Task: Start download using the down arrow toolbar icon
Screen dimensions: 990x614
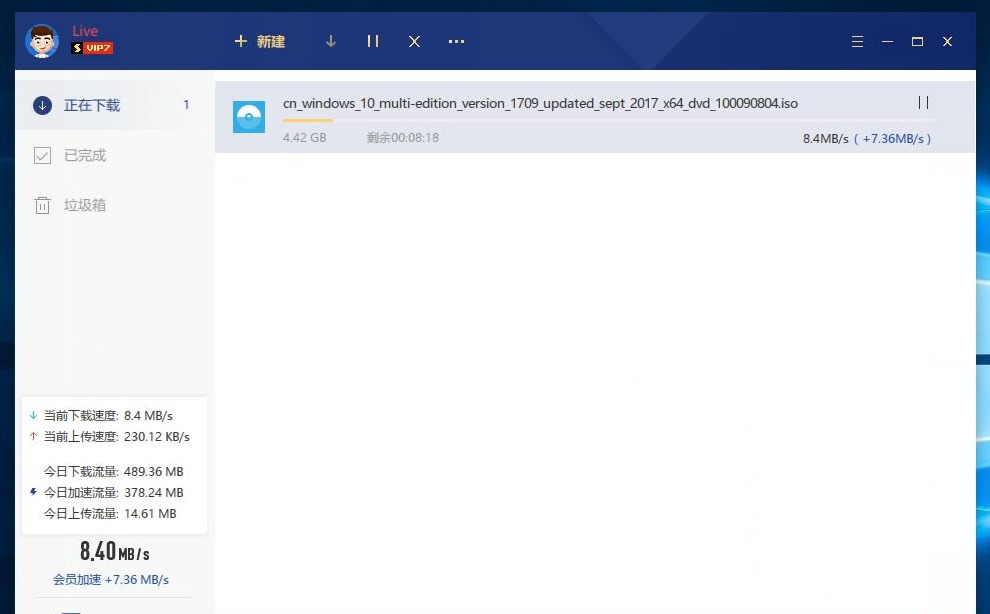Action: click(330, 42)
